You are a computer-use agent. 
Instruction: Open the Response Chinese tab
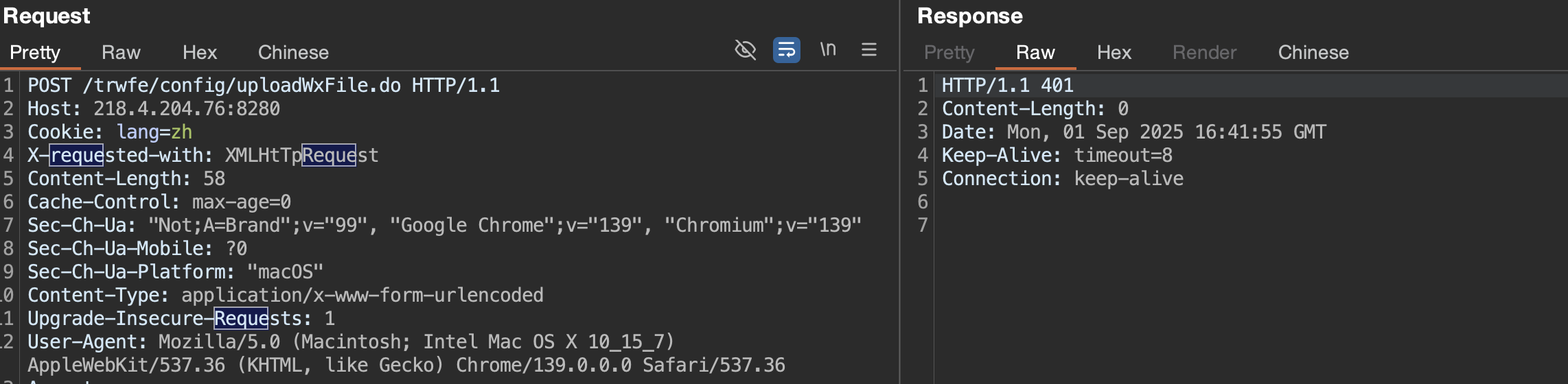pyautogui.click(x=1313, y=53)
